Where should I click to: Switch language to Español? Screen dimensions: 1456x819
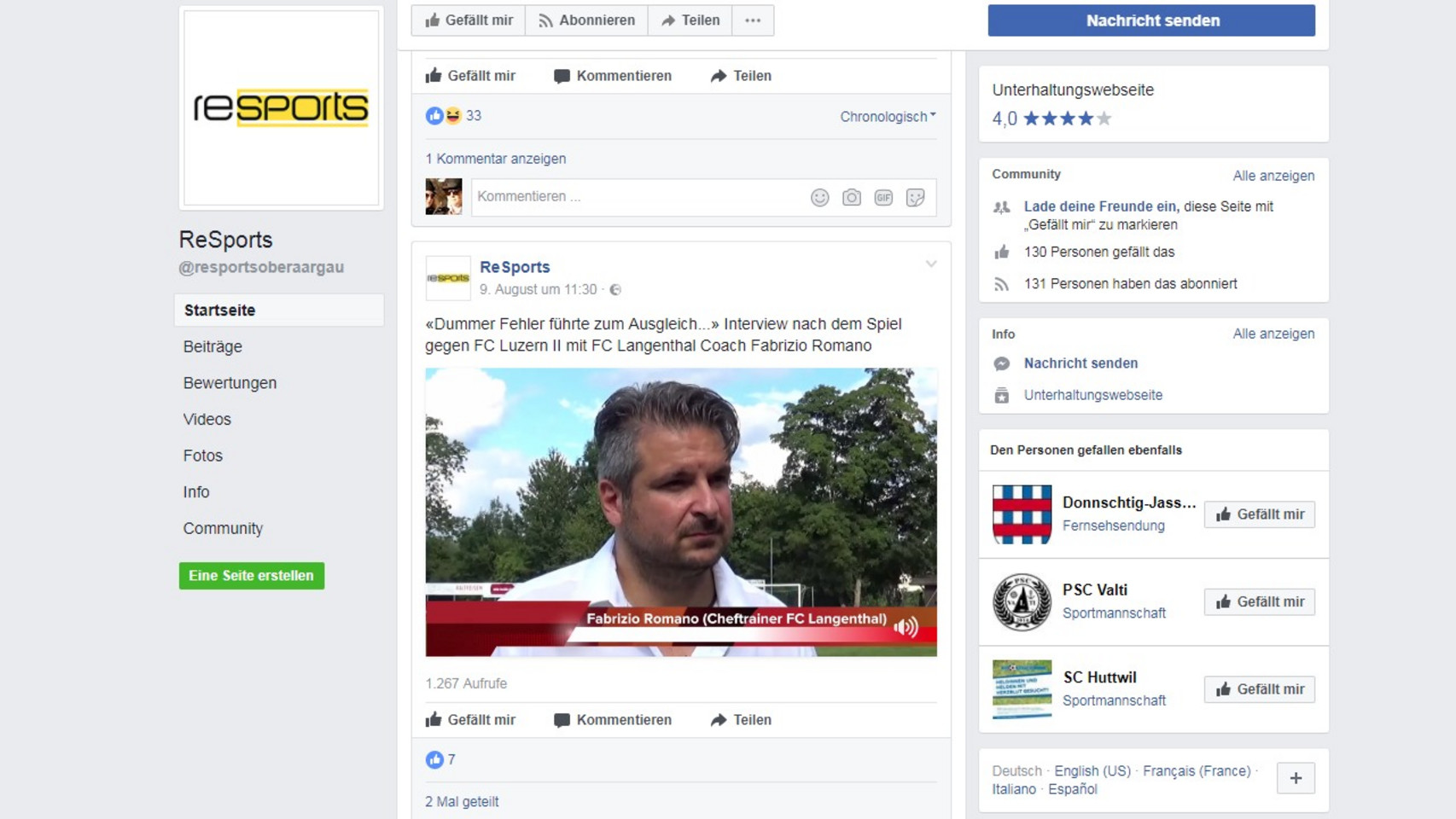tap(1073, 790)
